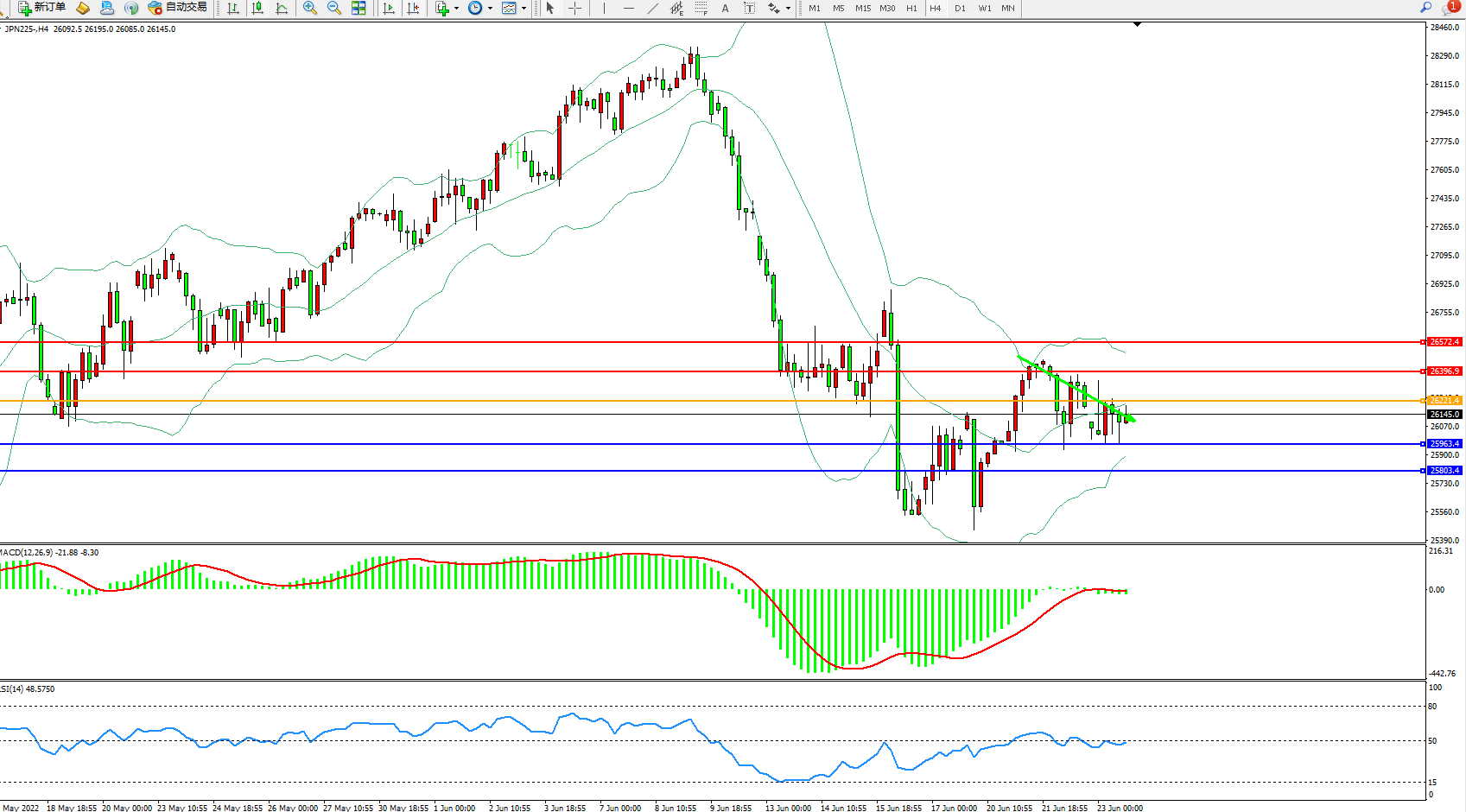
Task: Select the draw vertical line tool
Action: (x=604, y=8)
